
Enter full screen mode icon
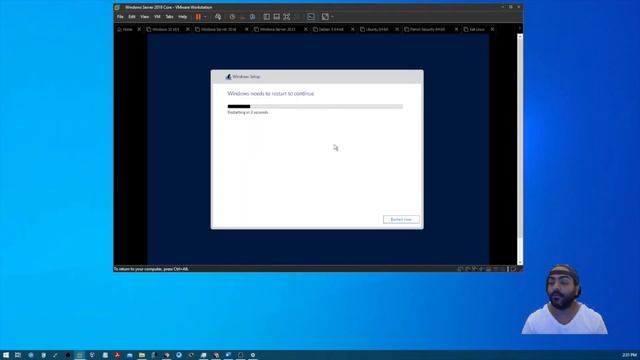(287, 17)
